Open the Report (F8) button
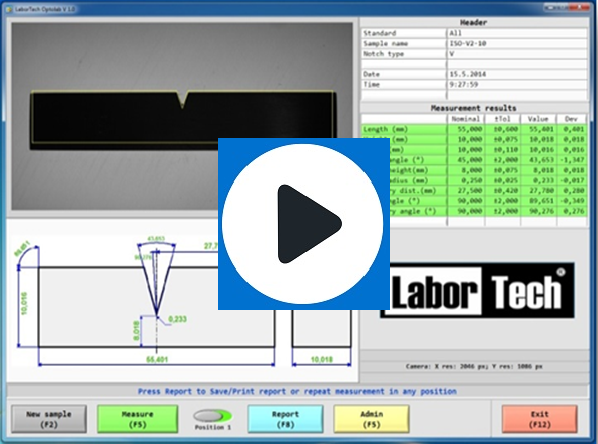This screenshot has width=598, height=444. tap(285, 419)
